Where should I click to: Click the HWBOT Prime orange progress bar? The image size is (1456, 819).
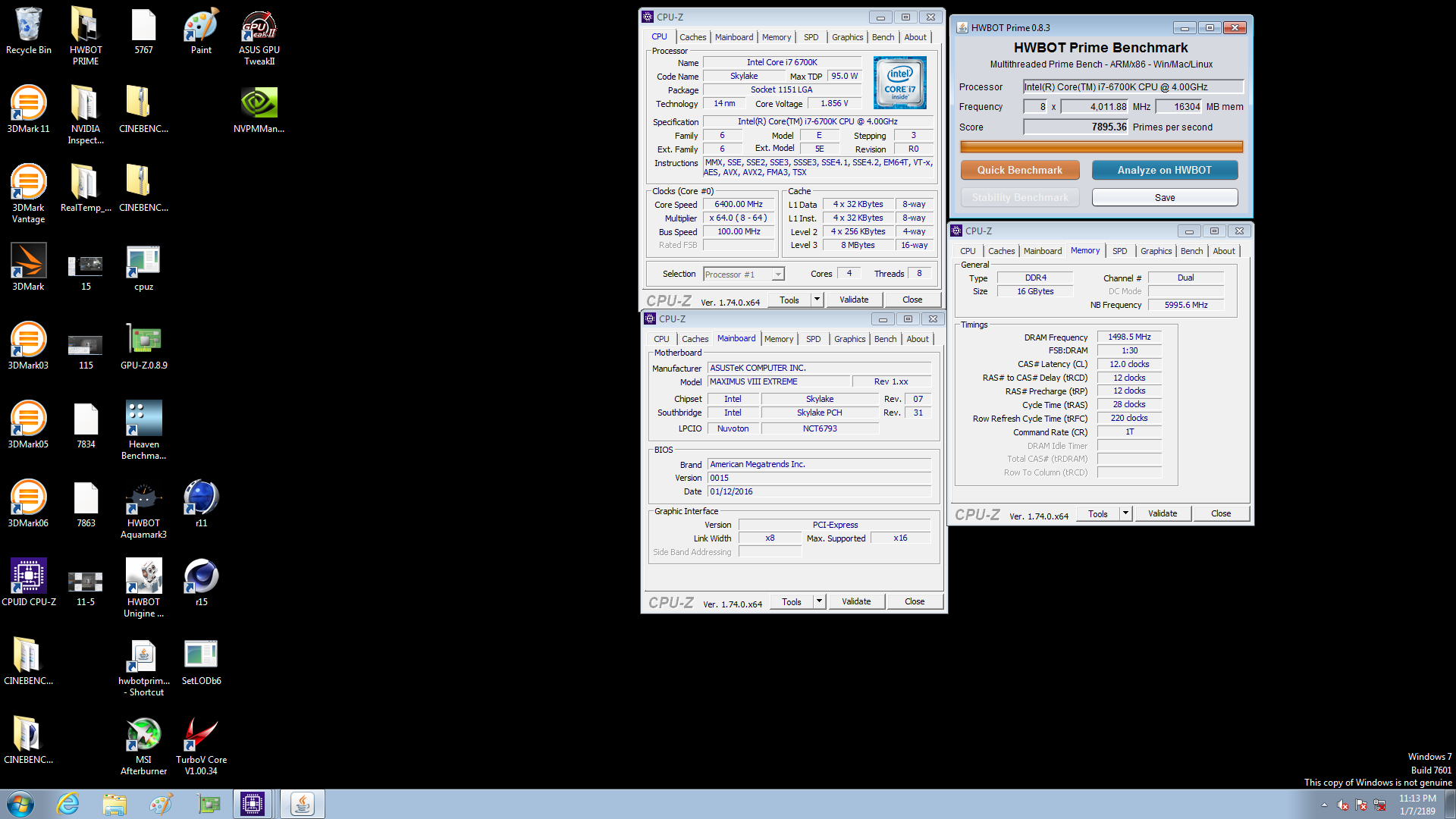(1101, 146)
